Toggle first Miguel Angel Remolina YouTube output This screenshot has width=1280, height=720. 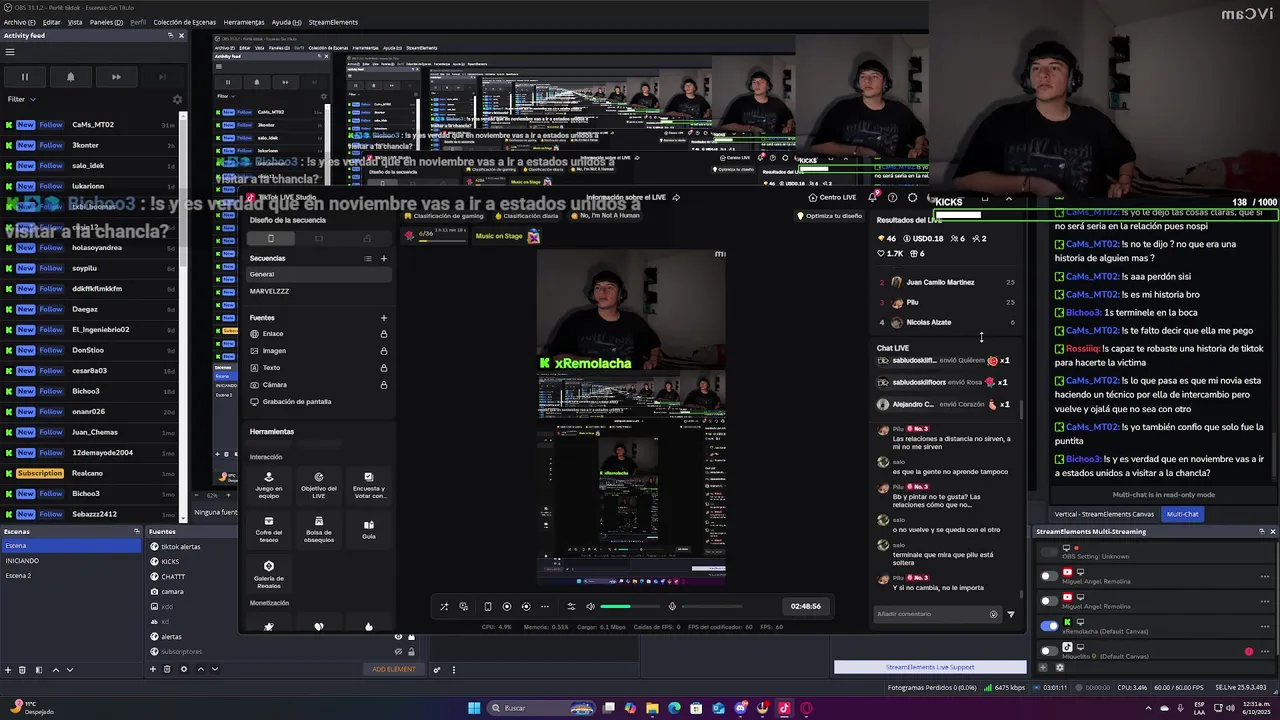(1048, 576)
